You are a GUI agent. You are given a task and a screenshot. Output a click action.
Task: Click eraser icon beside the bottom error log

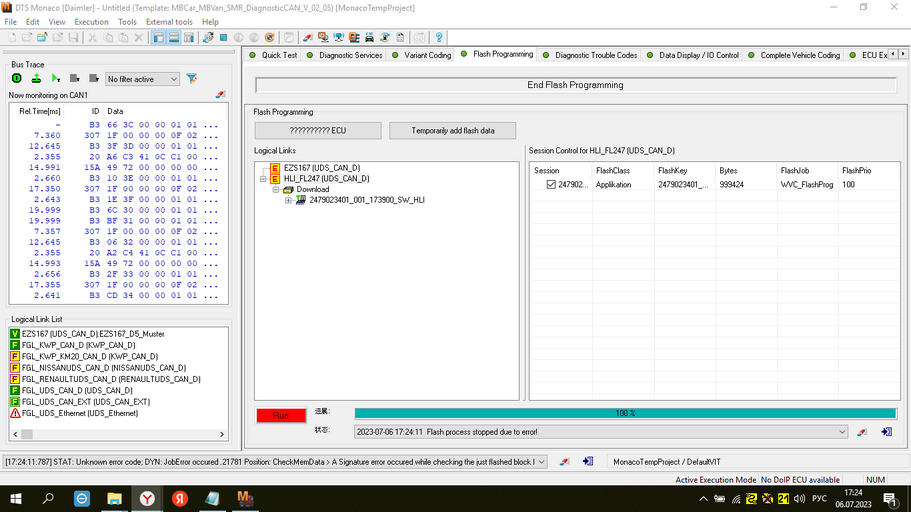(x=564, y=462)
